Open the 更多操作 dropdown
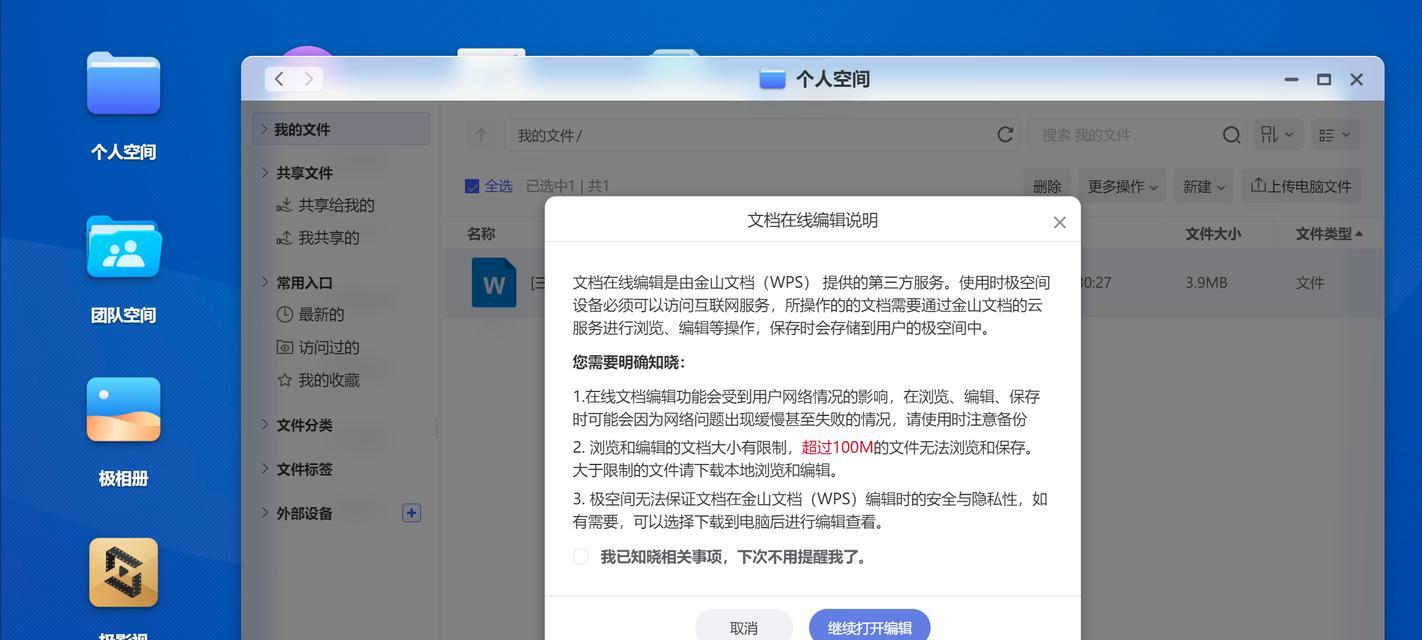The image size is (1422, 640). 1122,186
